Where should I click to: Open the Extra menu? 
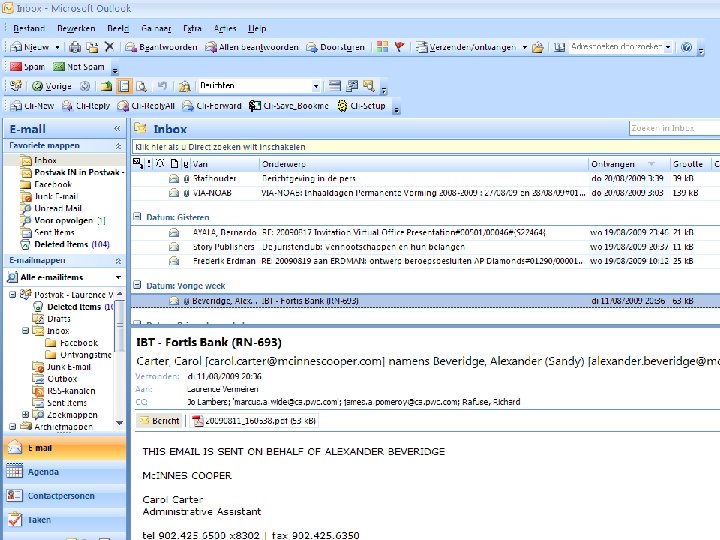[192, 28]
